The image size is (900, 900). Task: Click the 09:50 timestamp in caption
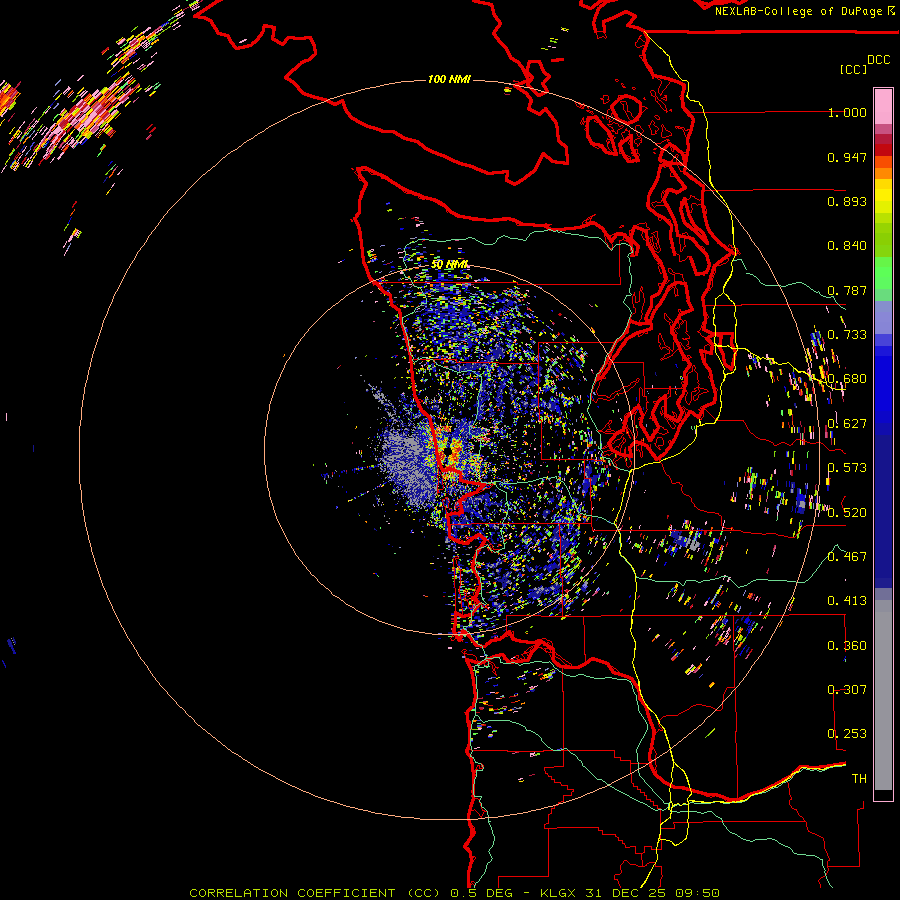pos(697,893)
